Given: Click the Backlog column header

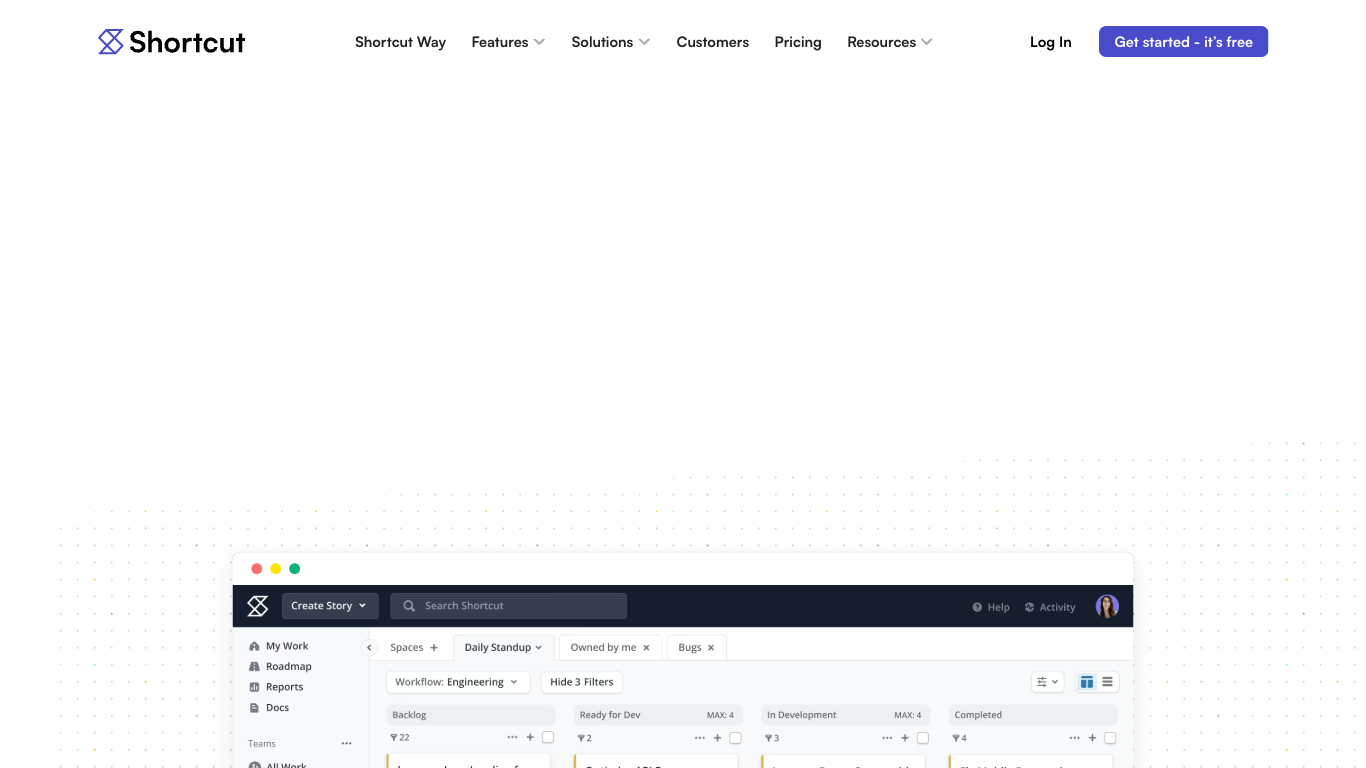Looking at the screenshot, I should point(470,715).
